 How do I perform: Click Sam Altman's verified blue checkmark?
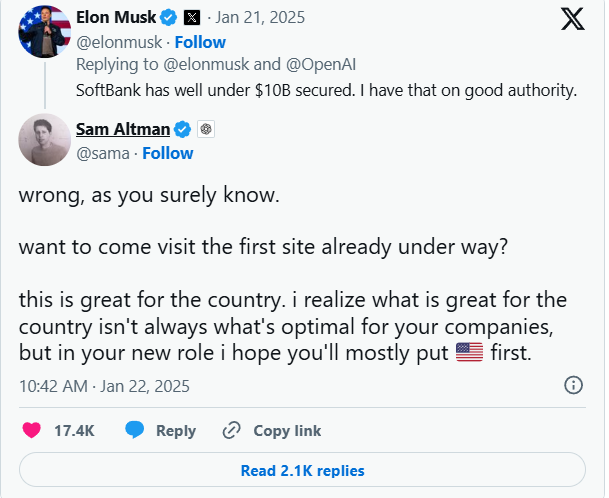(x=183, y=129)
